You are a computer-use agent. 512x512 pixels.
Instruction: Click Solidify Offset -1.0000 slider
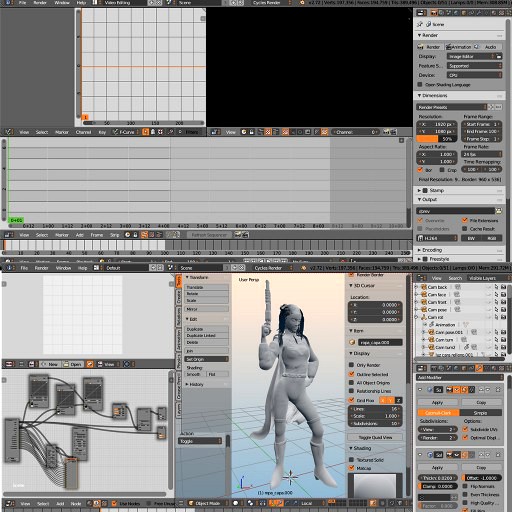482,478
